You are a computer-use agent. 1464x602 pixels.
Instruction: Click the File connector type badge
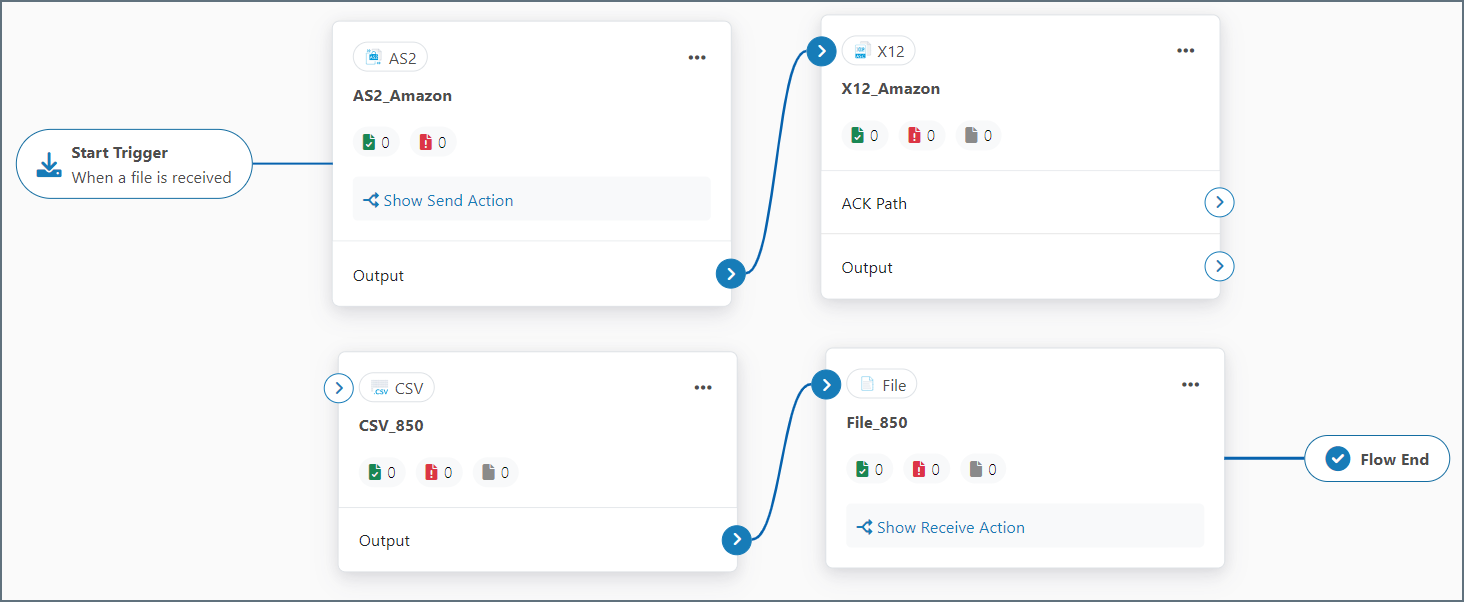(882, 385)
